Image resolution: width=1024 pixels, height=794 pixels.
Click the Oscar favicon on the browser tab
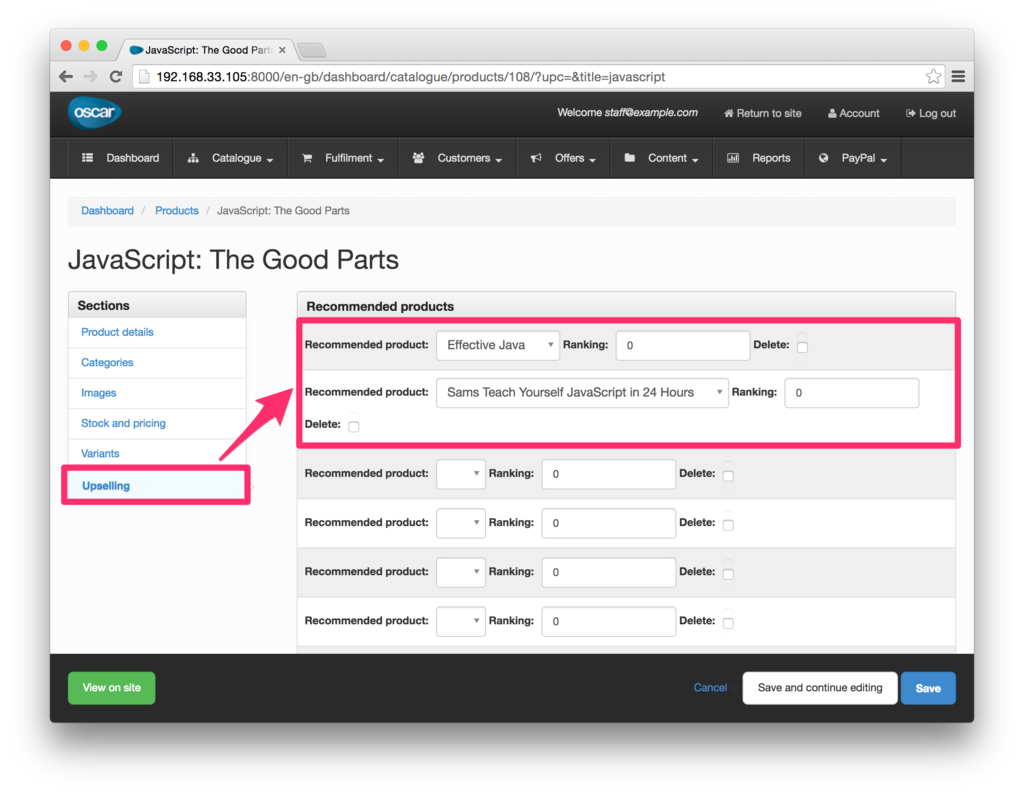136,50
